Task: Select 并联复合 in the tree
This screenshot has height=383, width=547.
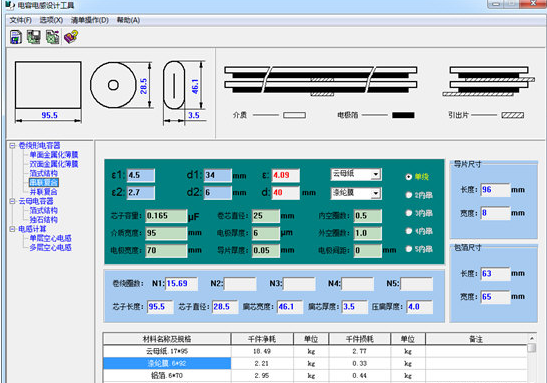Action: (x=44, y=192)
